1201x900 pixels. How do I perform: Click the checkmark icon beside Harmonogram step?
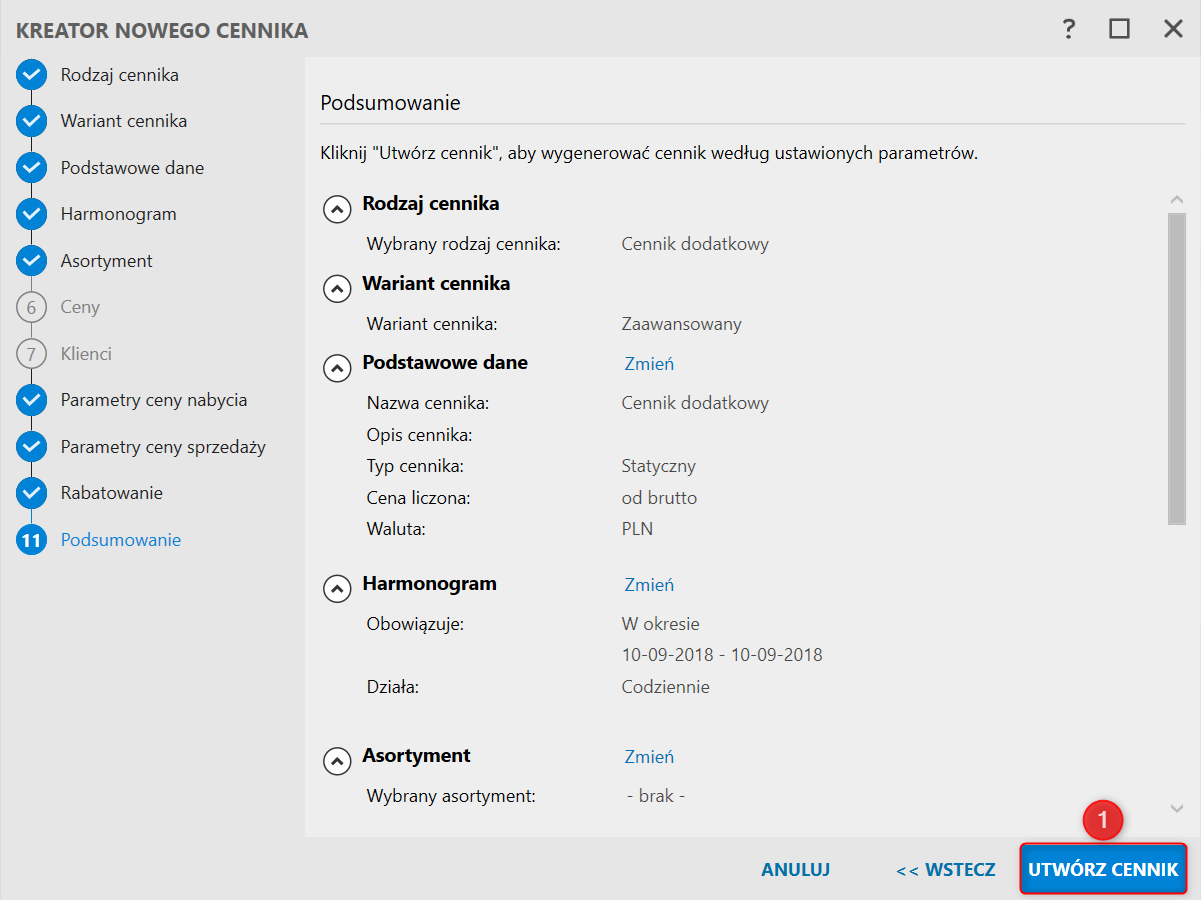[32, 214]
